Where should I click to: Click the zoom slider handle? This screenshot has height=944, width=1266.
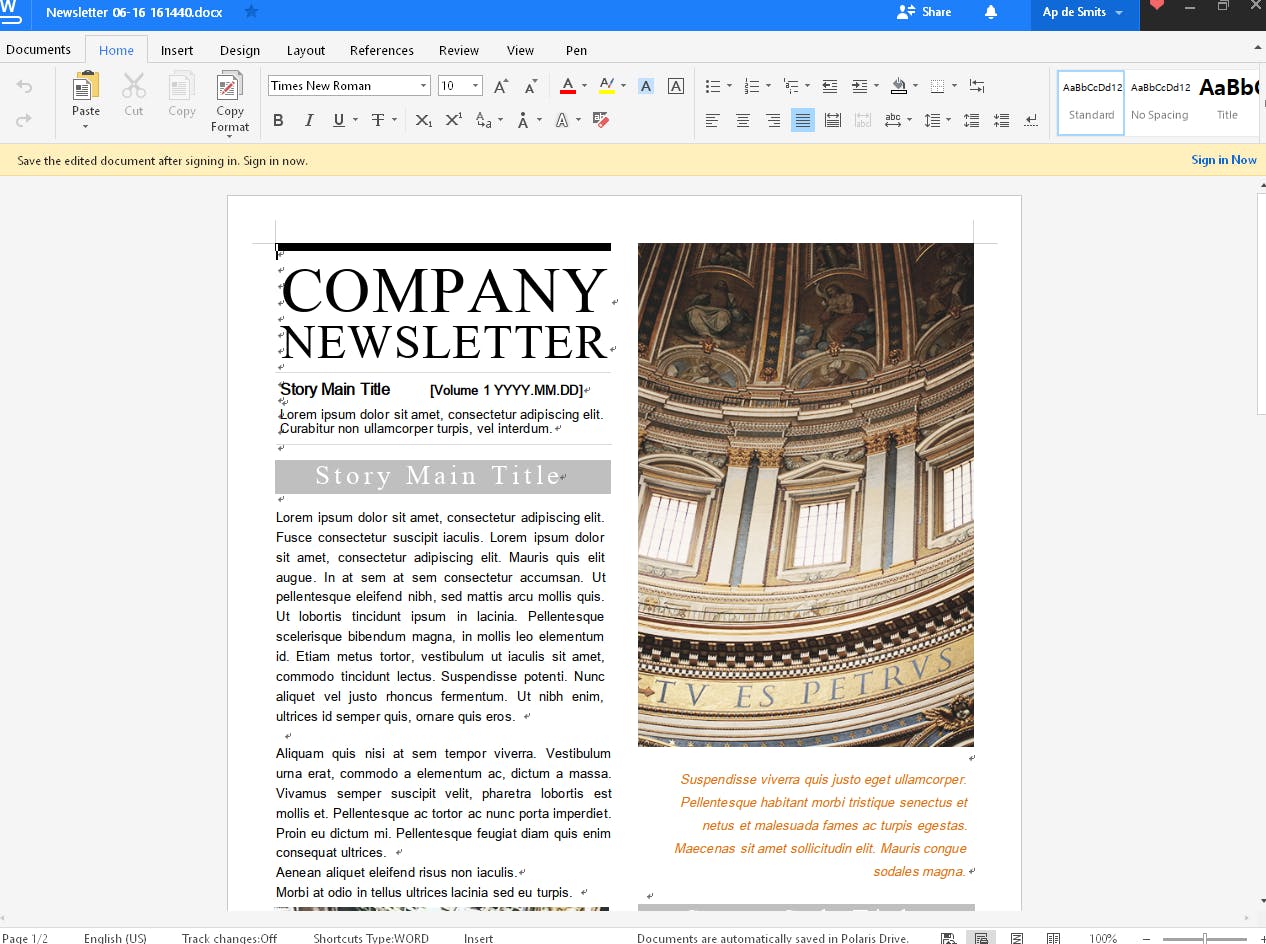(1205, 938)
